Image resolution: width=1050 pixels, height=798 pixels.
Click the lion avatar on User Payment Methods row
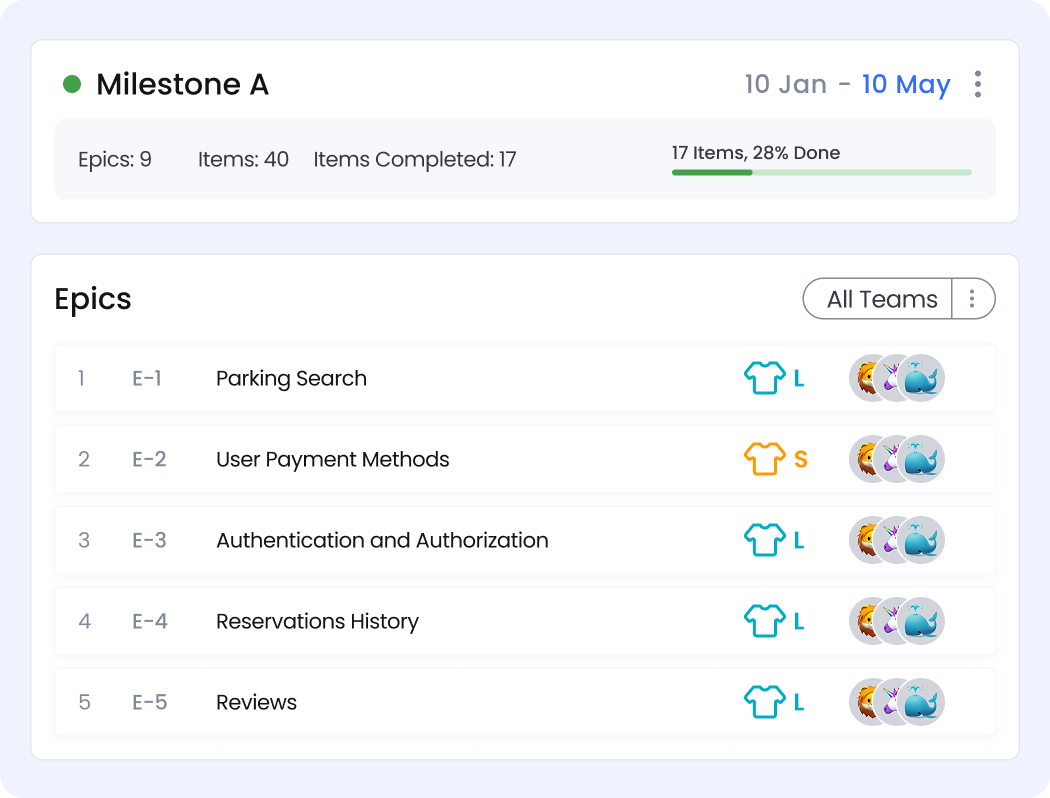[864, 459]
